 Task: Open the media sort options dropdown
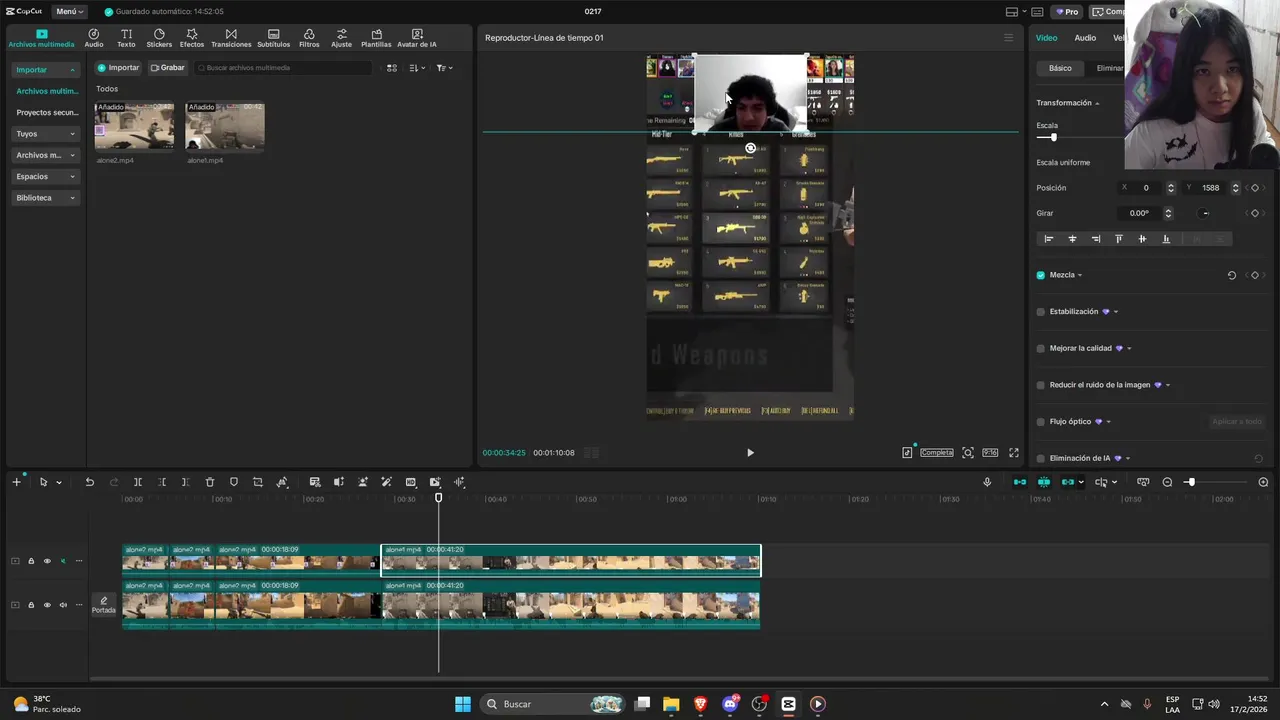click(x=418, y=68)
